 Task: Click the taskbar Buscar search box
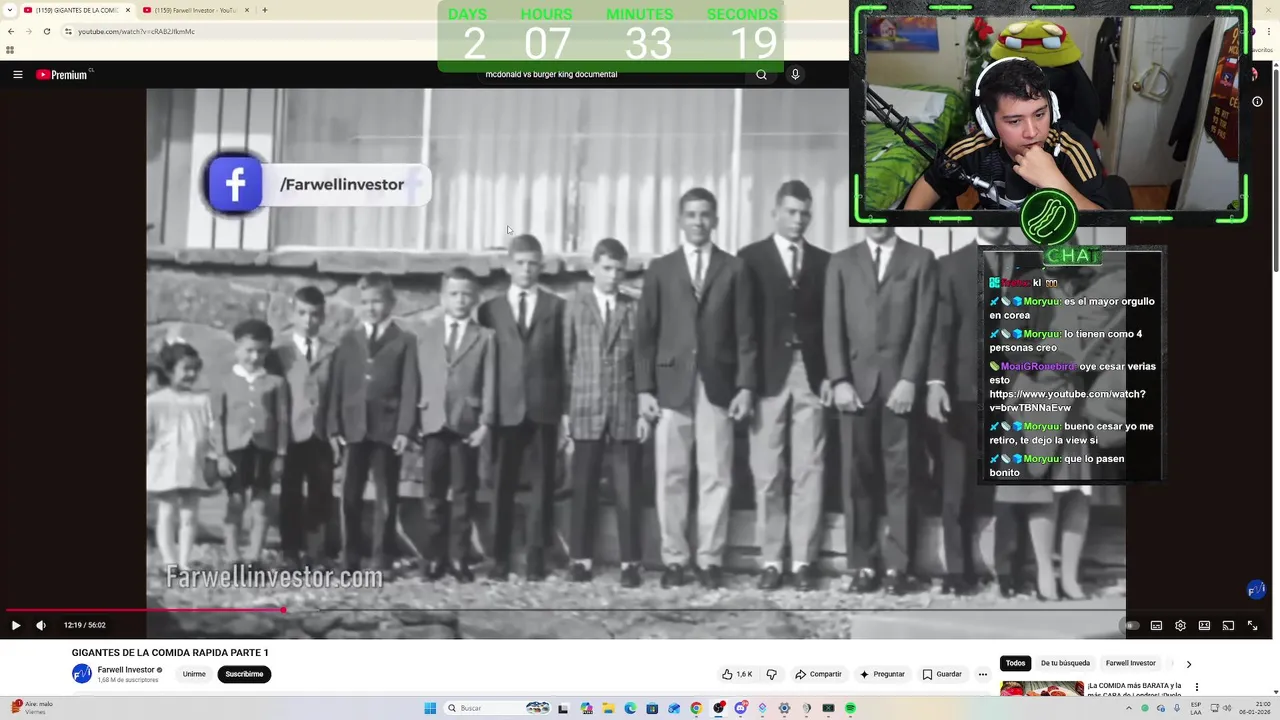pyautogui.click(x=497, y=708)
